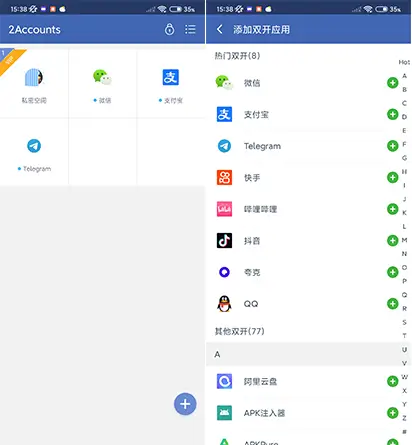Jump to letter M in alphabet index
Image resolution: width=412 pixels, height=445 pixels.
coord(404,240)
